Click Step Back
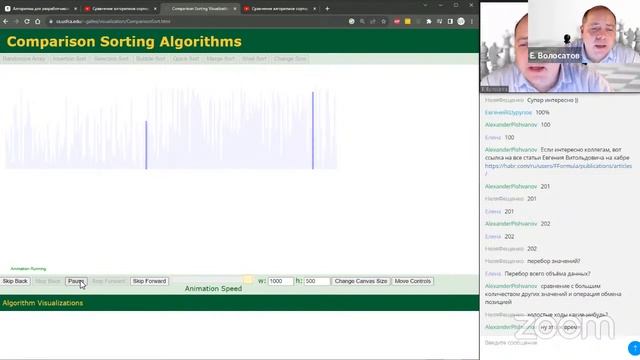640x360 pixels. pyautogui.click(x=48, y=281)
